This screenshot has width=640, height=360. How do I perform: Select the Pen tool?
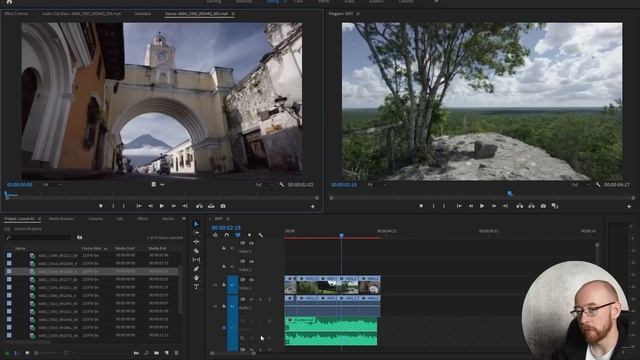[x=196, y=269]
